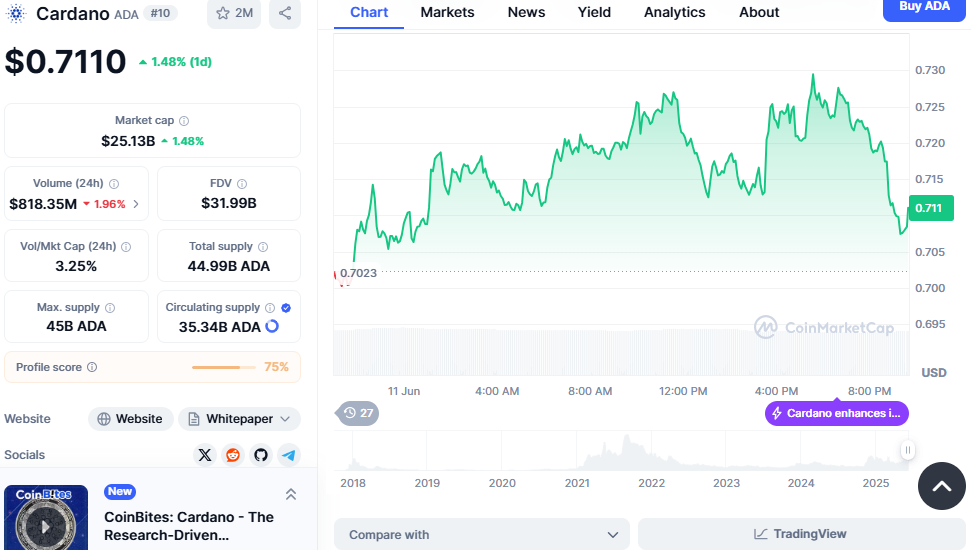971x550 pixels.
Task: Open Cardano's GitHub repository icon
Action: point(261,455)
